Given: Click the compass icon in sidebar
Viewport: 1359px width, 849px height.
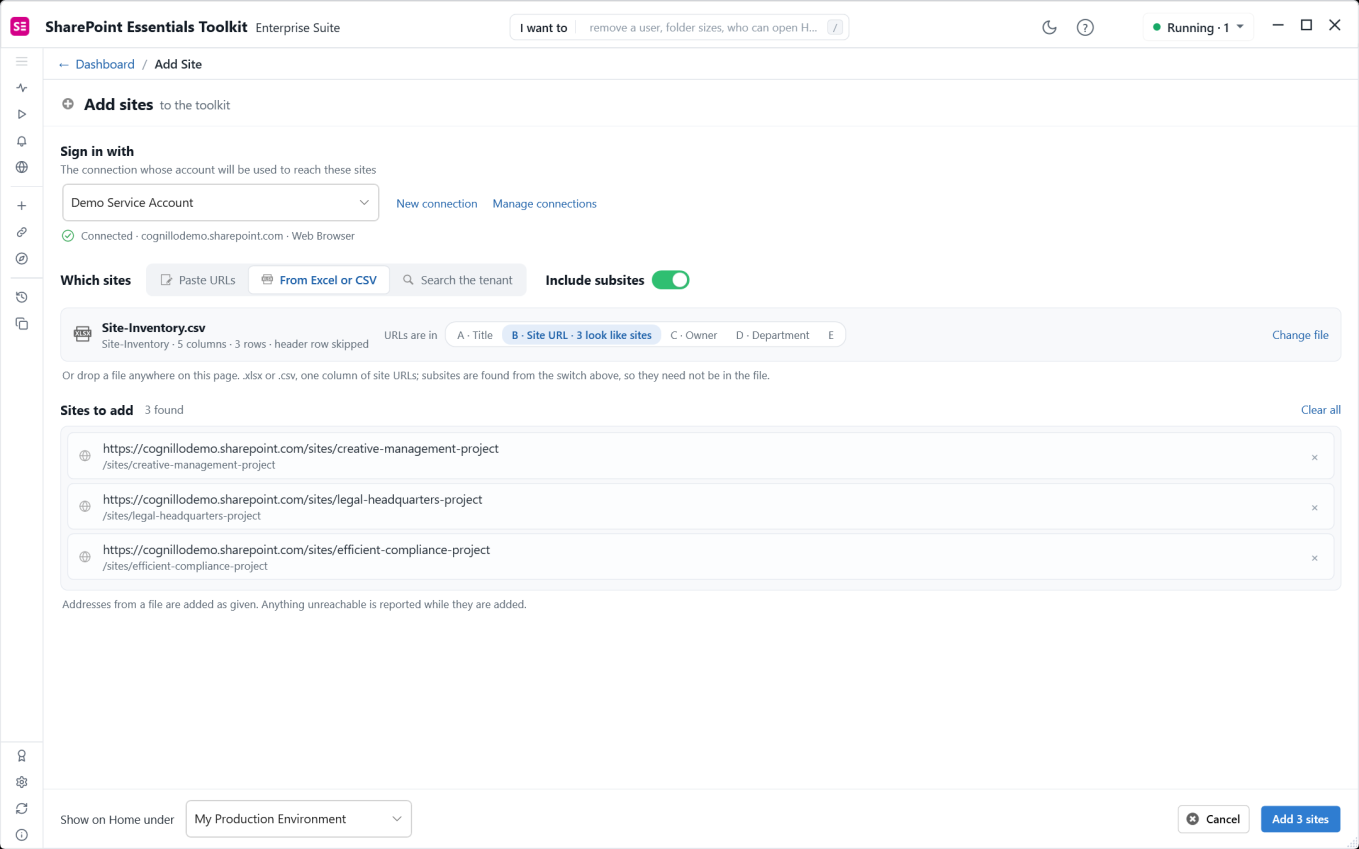Looking at the screenshot, I should (21, 258).
